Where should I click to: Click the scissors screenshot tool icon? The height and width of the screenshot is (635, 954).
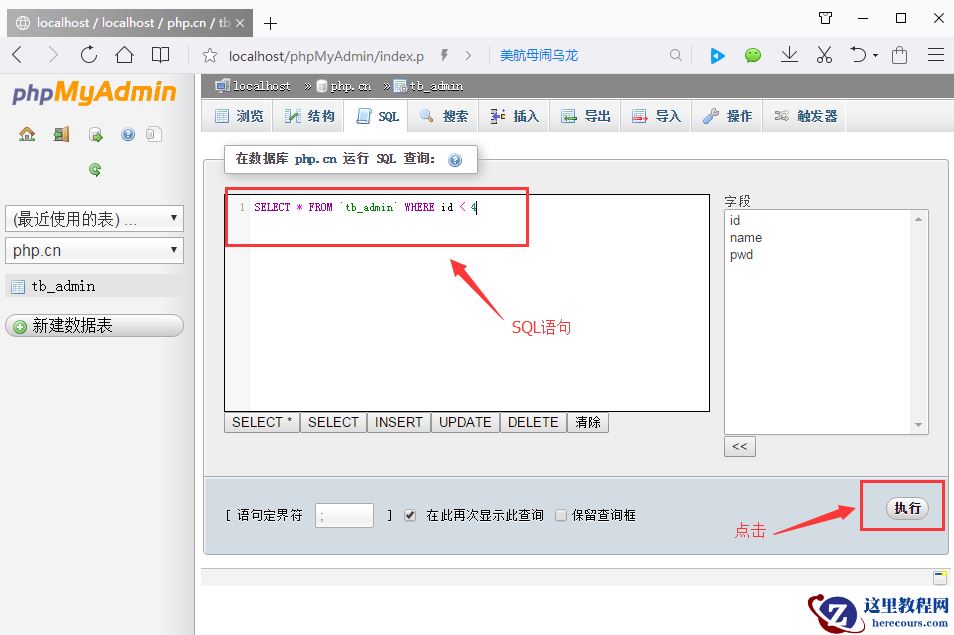pyautogui.click(x=824, y=55)
